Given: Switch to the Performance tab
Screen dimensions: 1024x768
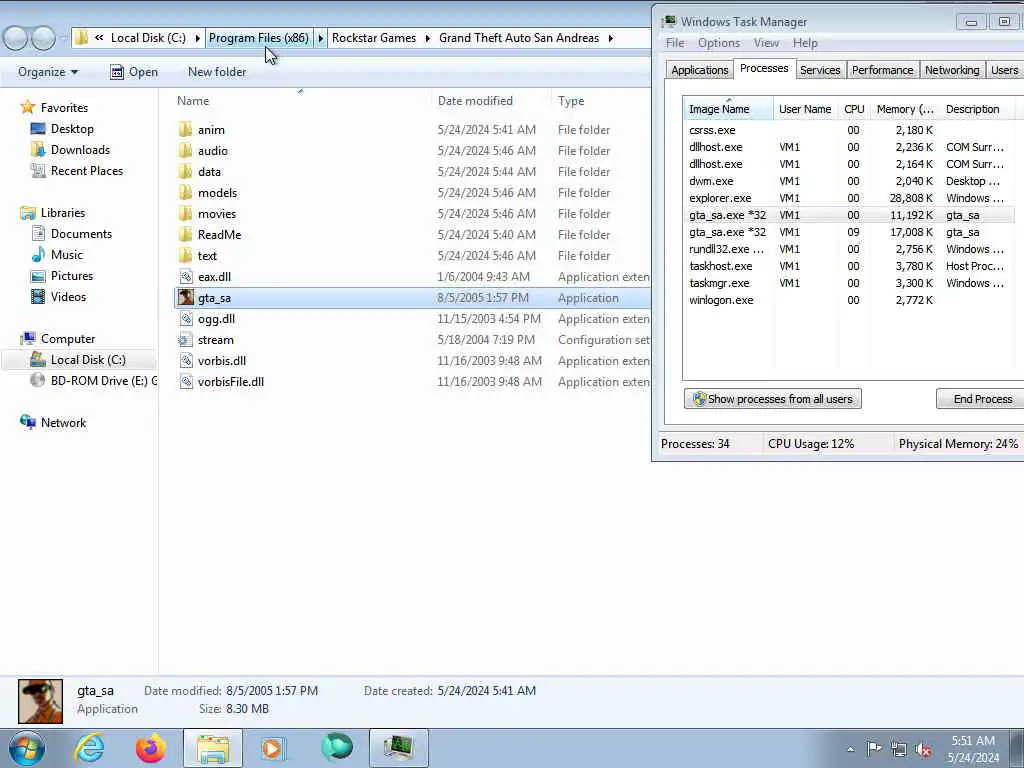Looking at the screenshot, I should click(882, 70).
